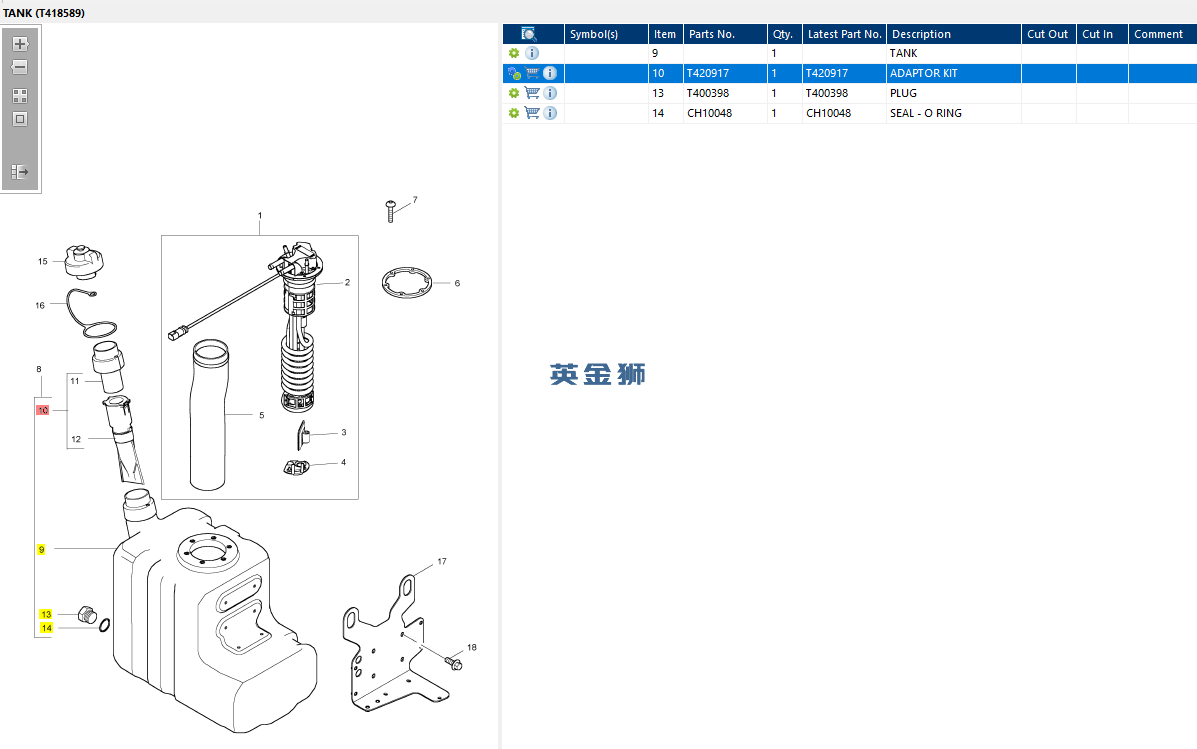Open info for TANK item 9
The image size is (1197, 749).
tap(532, 53)
